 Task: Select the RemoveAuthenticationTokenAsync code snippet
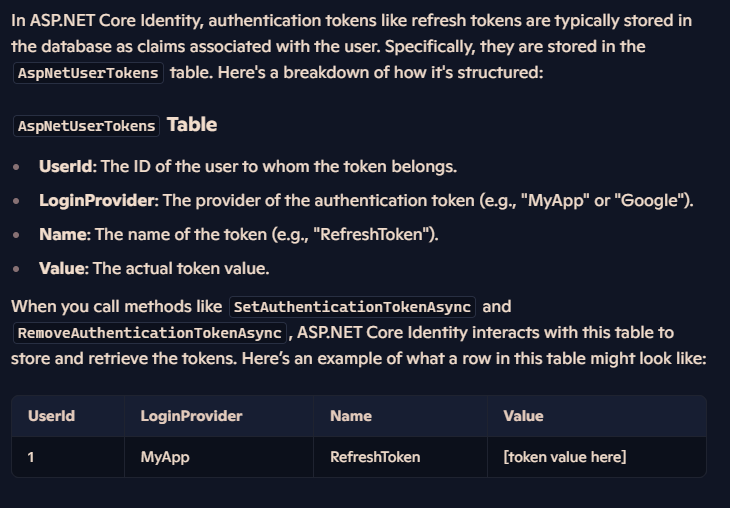[150, 333]
